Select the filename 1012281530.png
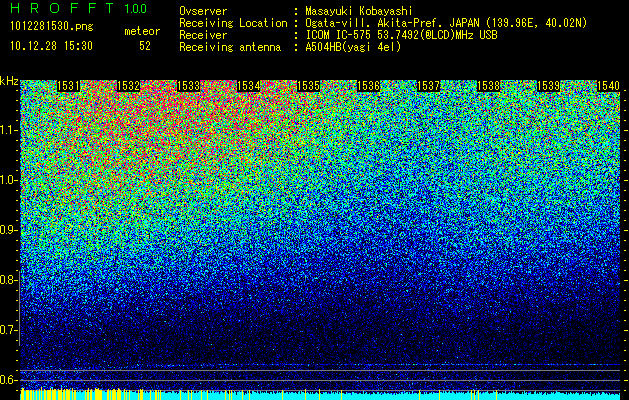Viewport: 629px width, 400px height. (x=52, y=27)
